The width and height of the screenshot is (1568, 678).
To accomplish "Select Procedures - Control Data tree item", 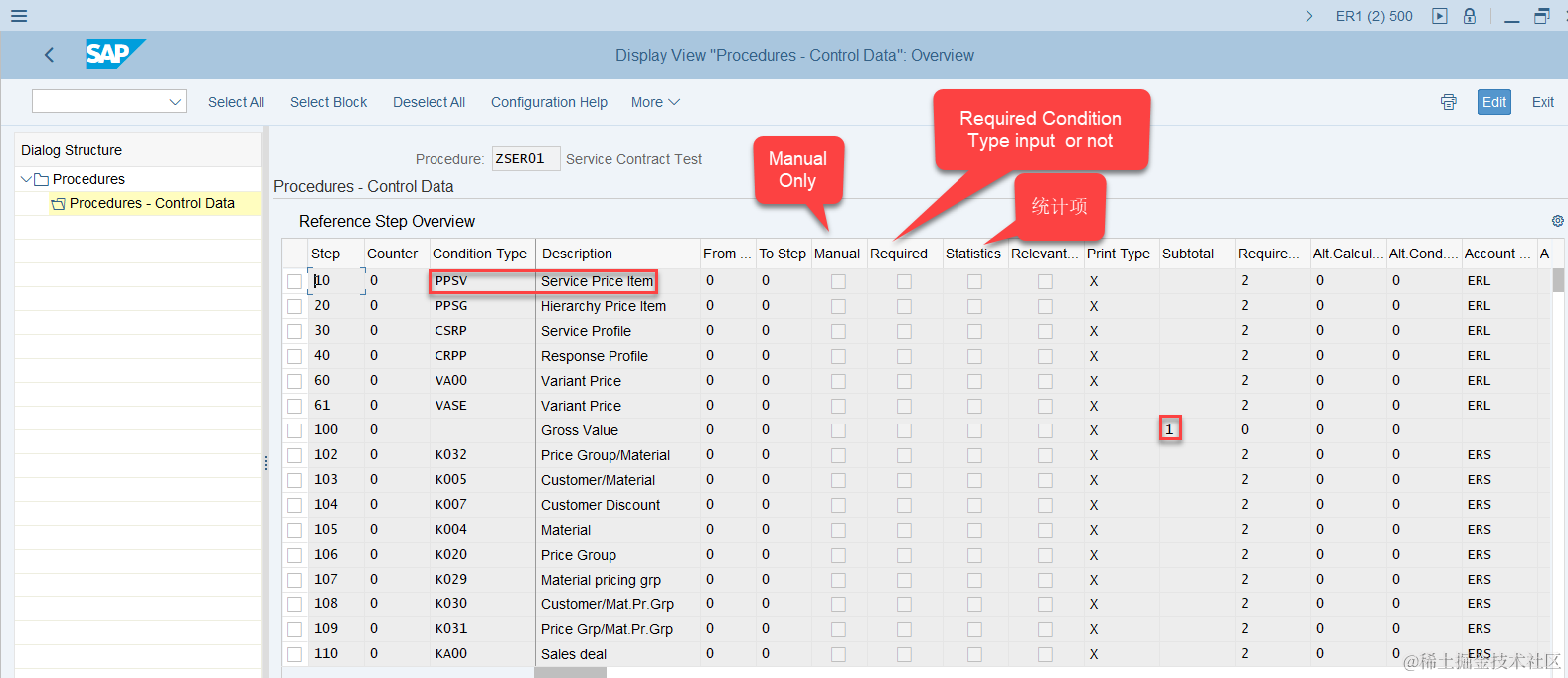I will pyautogui.click(x=152, y=203).
